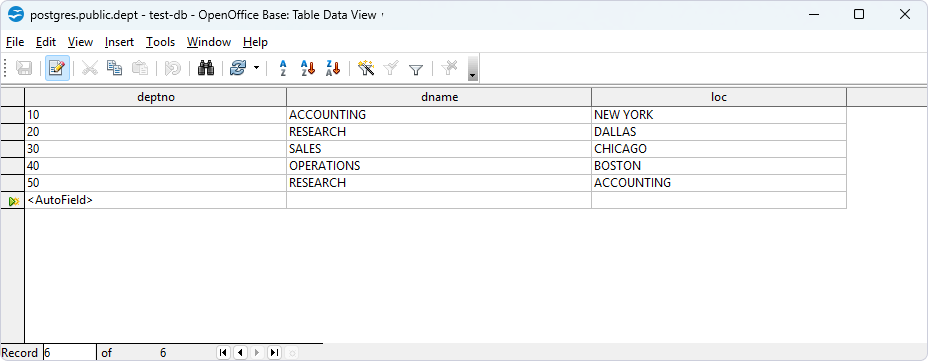Click the record number input field
The width and height of the screenshot is (928, 361).
pos(69,353)
